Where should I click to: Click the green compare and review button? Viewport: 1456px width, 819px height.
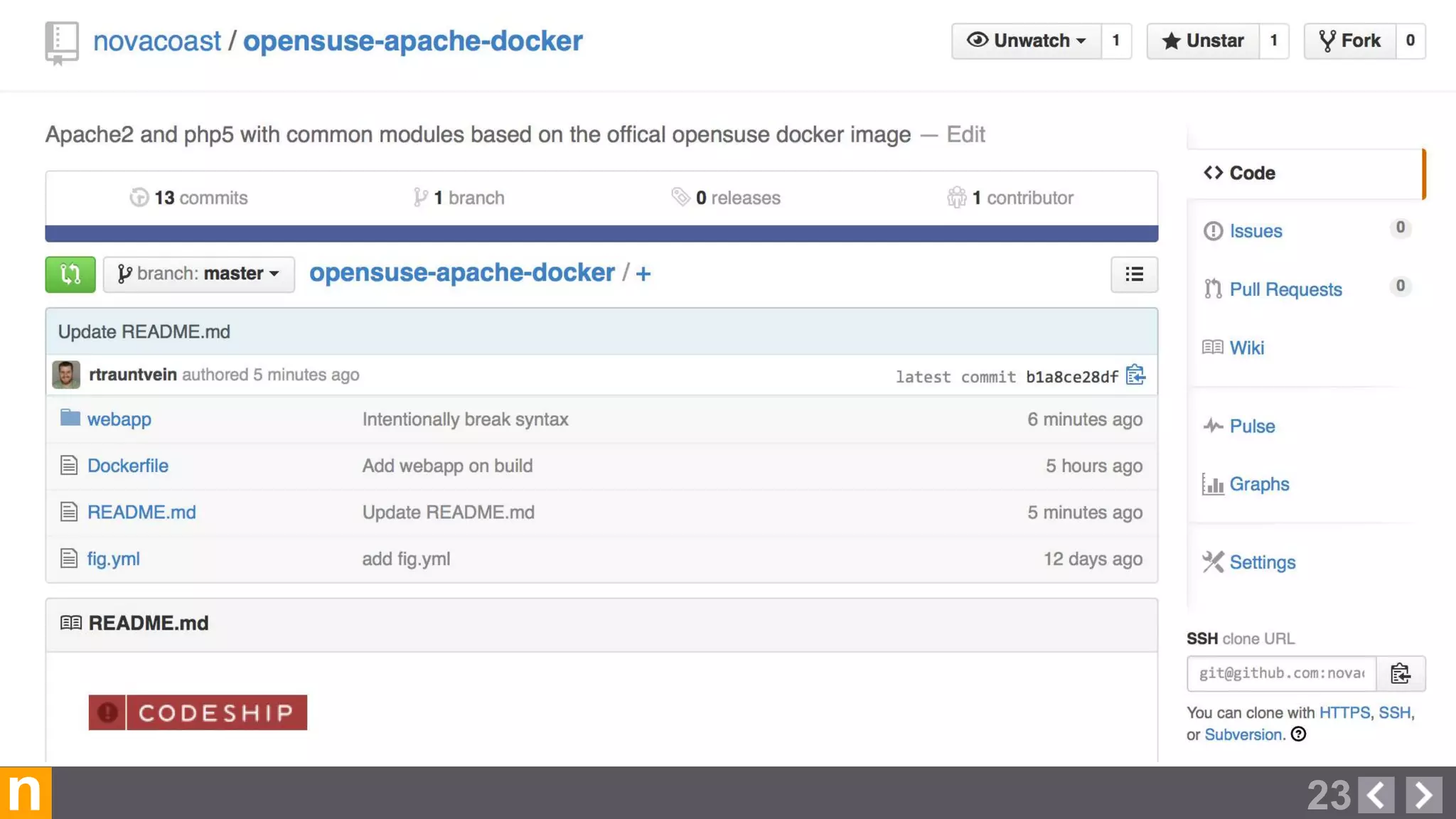(70, 274)
